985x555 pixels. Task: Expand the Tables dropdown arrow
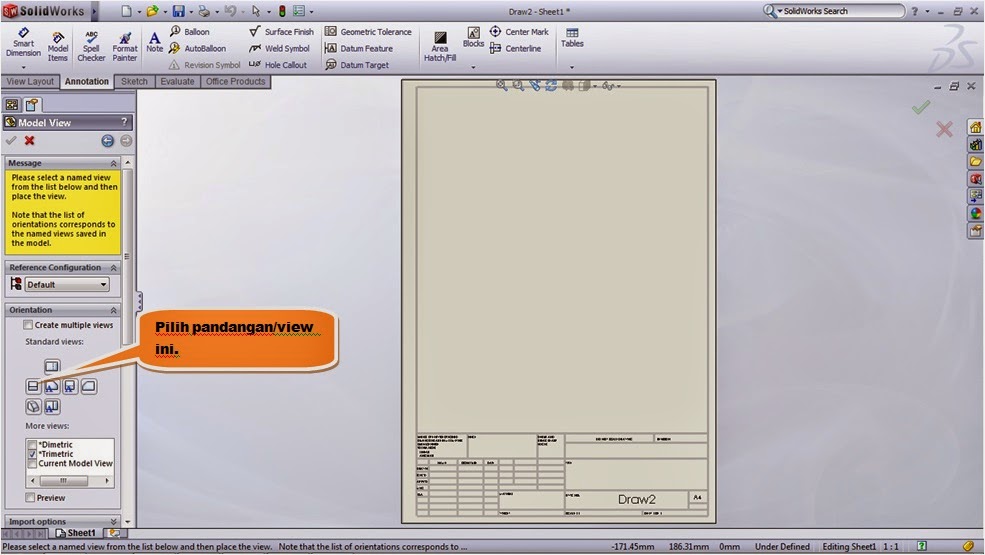click(x=572, y=67)
